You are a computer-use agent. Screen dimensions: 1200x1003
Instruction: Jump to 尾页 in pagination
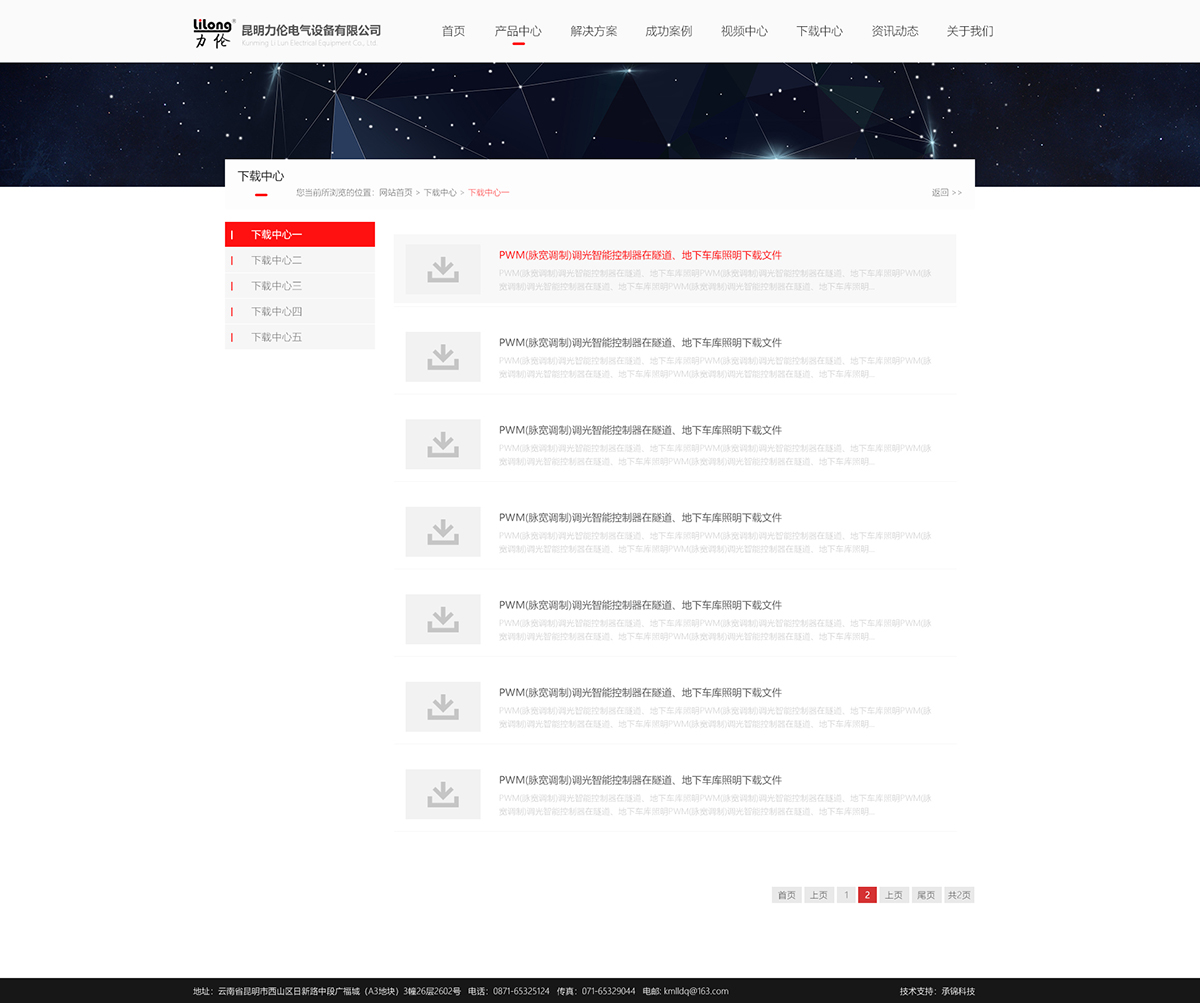926,895
